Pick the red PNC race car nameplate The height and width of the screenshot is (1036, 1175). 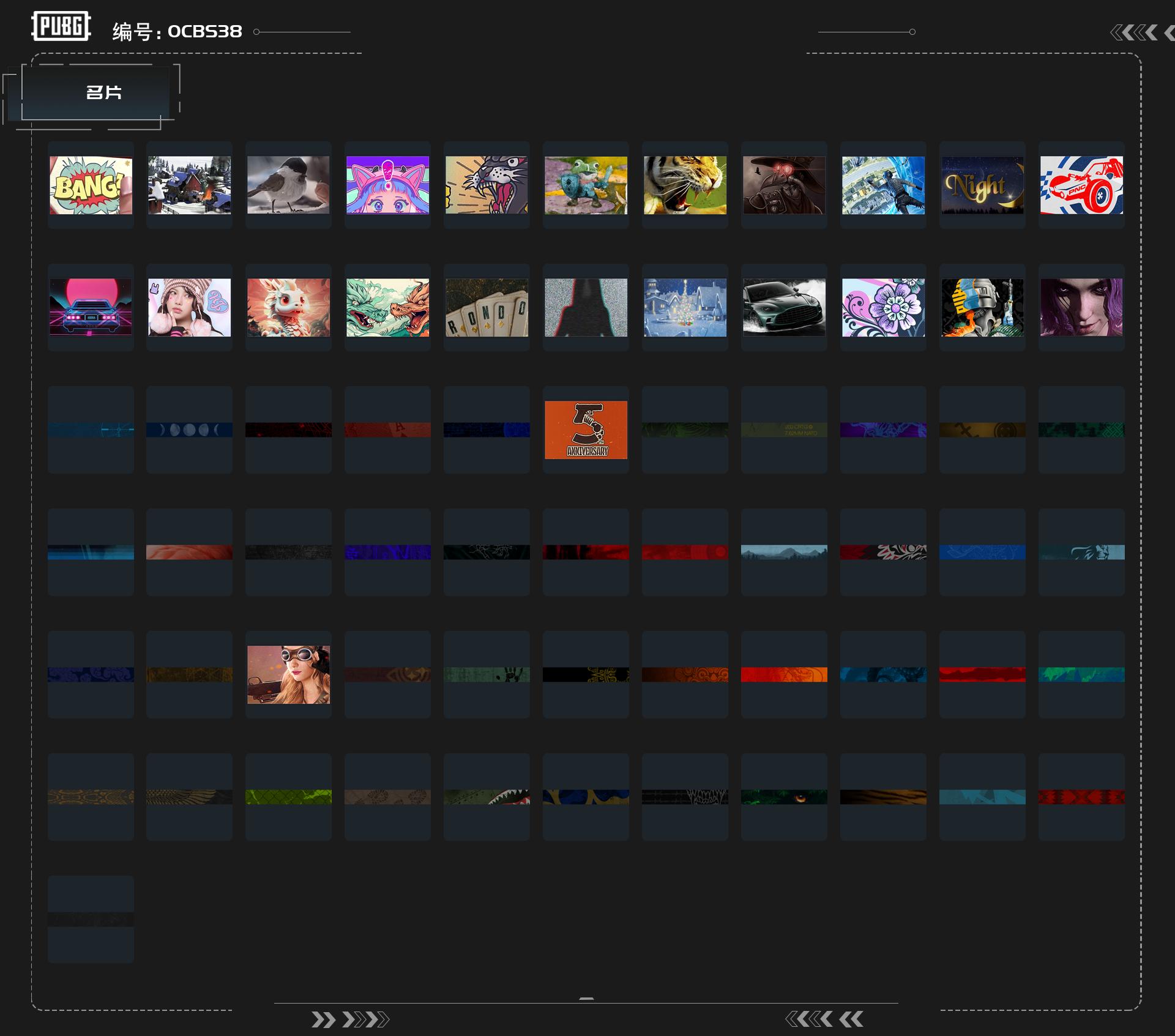coord(1081,185)
